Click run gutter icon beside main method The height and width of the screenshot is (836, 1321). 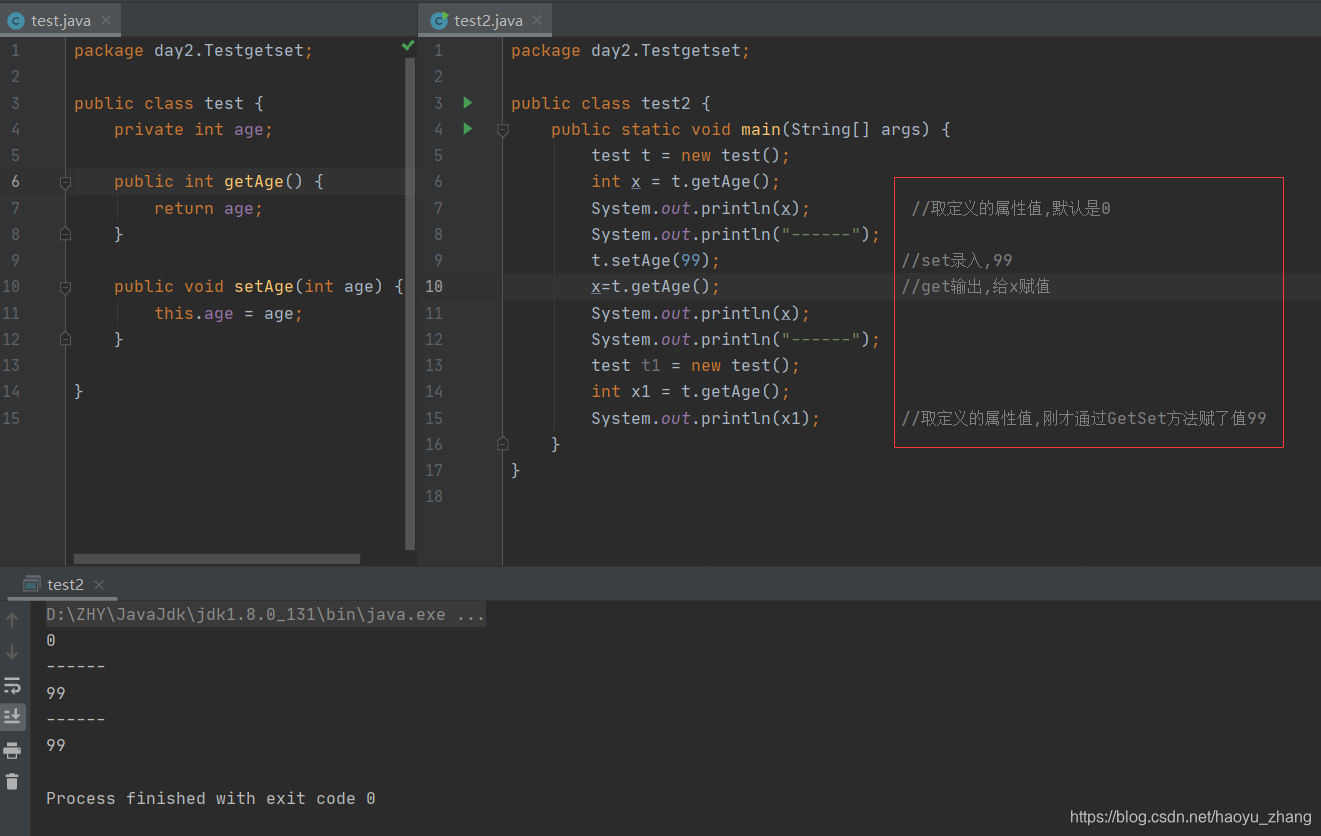tap(467, 128)
